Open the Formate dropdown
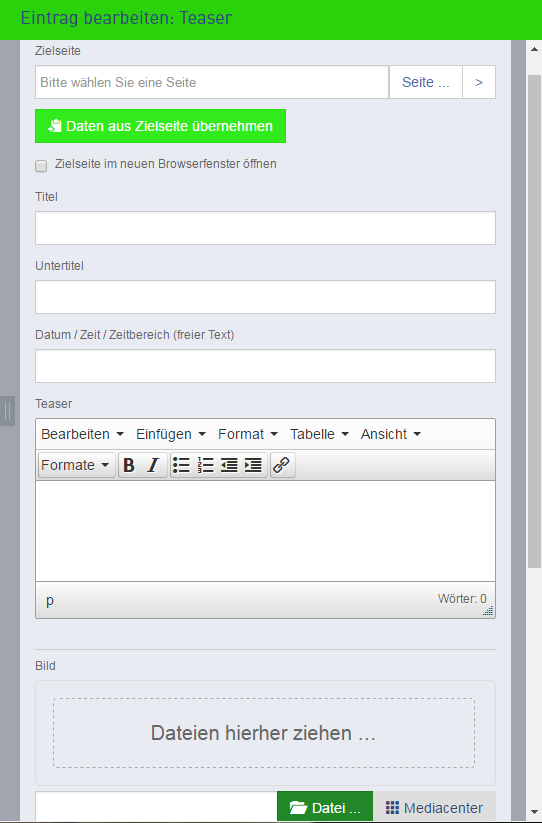The width and height of the screenshot is (542, 823). [x=77, y=465]
